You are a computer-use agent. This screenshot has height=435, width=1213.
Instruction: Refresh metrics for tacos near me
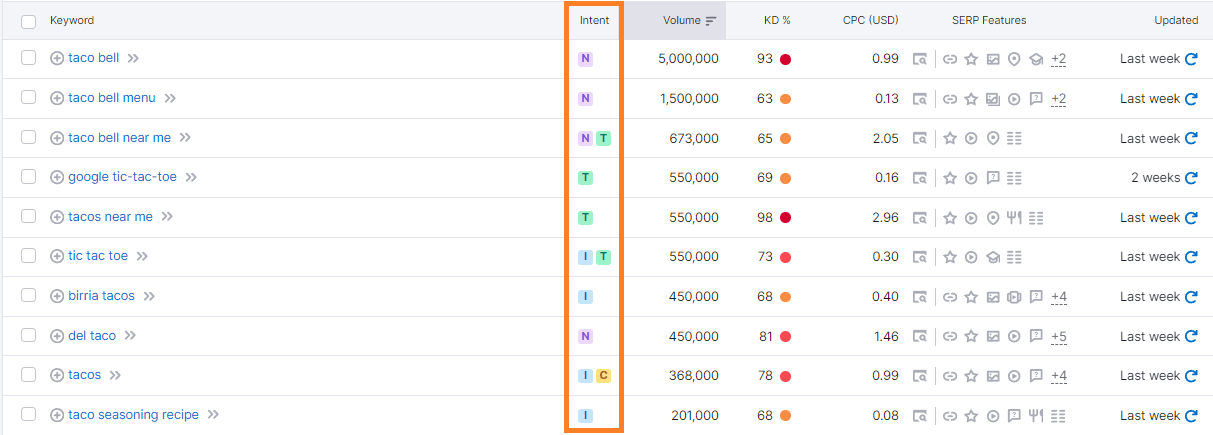(x=1191, y=218)
